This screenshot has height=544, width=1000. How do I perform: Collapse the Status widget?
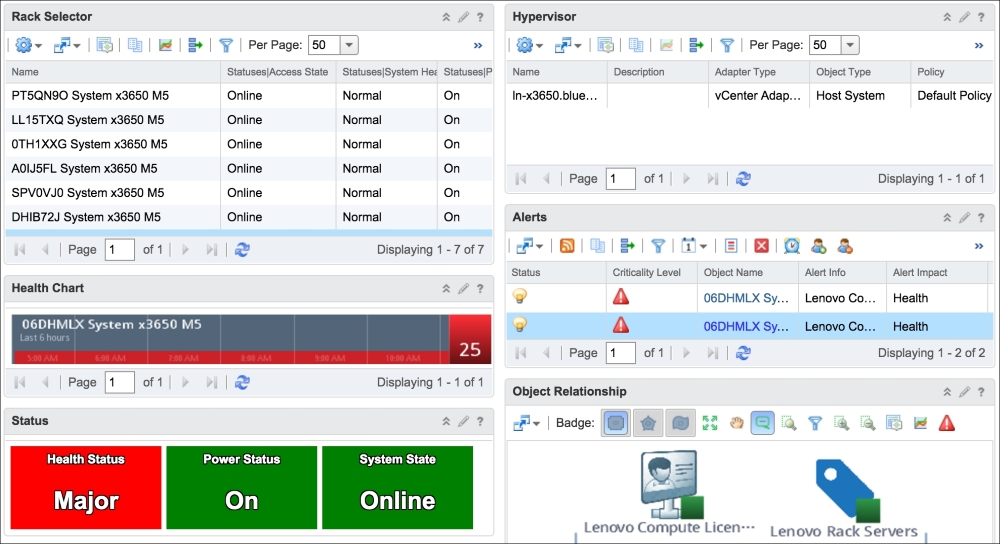446,422
